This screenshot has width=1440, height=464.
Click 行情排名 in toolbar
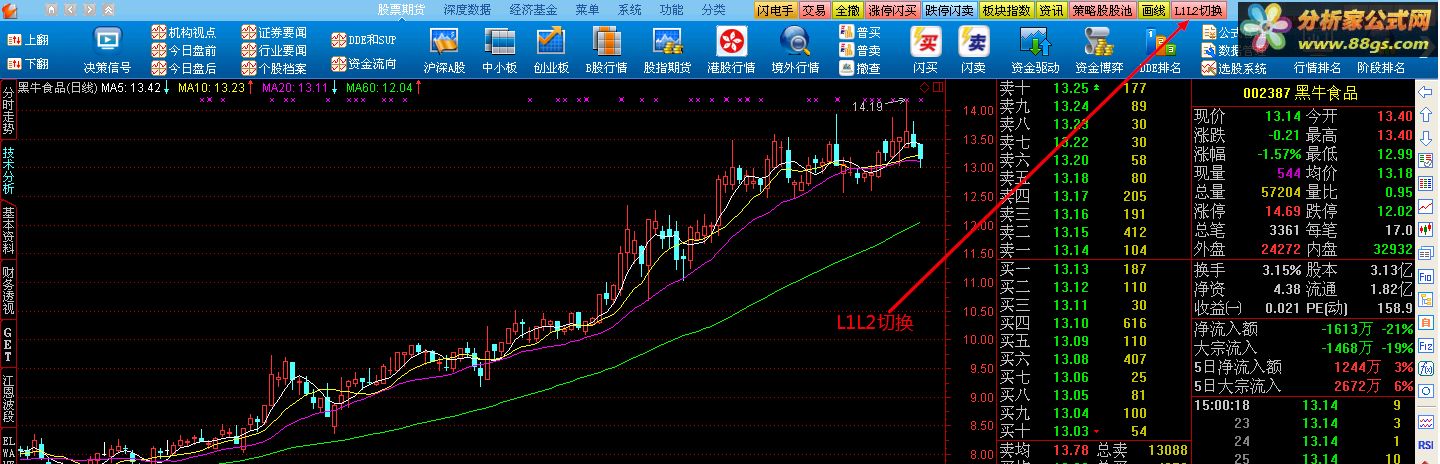point(1318,68)
